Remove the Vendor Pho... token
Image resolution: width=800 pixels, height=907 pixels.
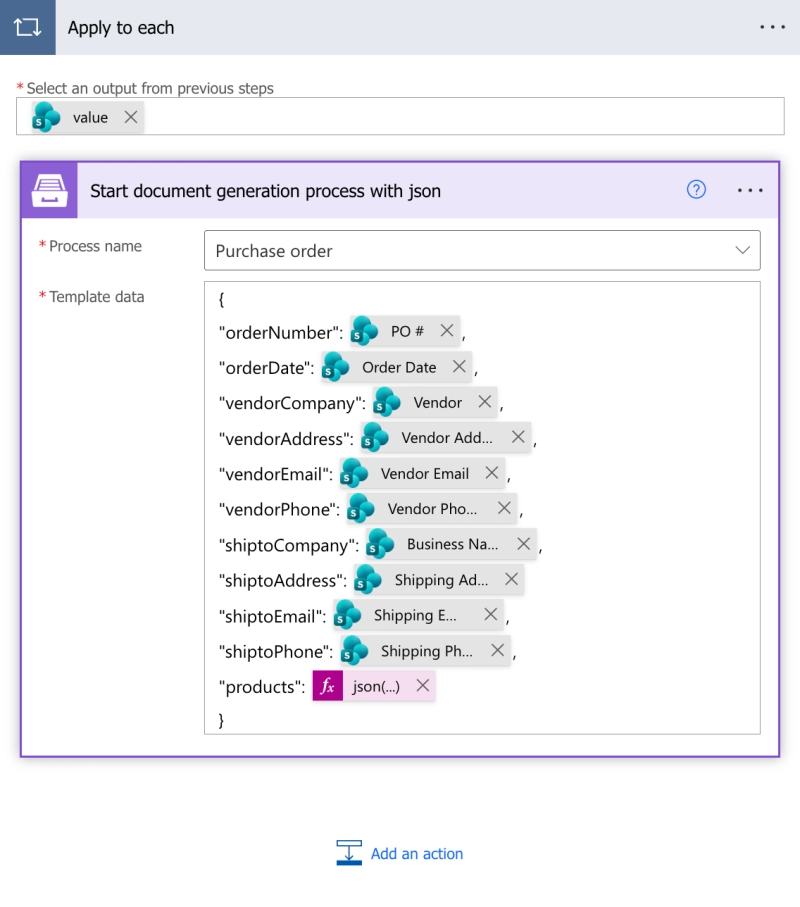[504, 508]
